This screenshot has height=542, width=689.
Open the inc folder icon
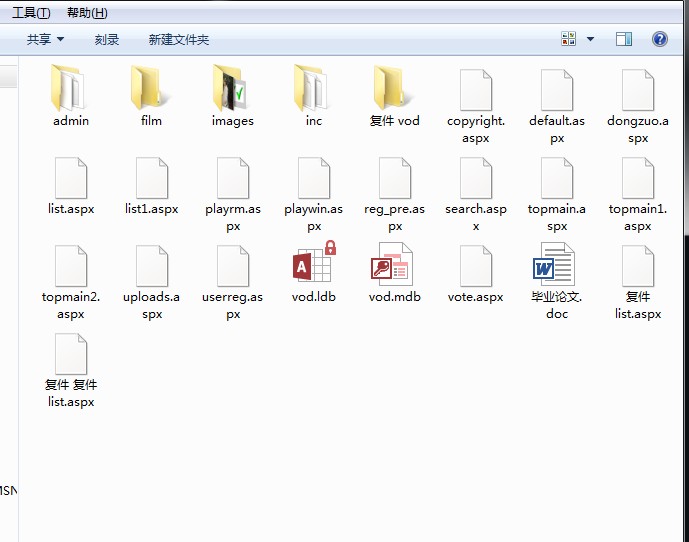[311, 88]
